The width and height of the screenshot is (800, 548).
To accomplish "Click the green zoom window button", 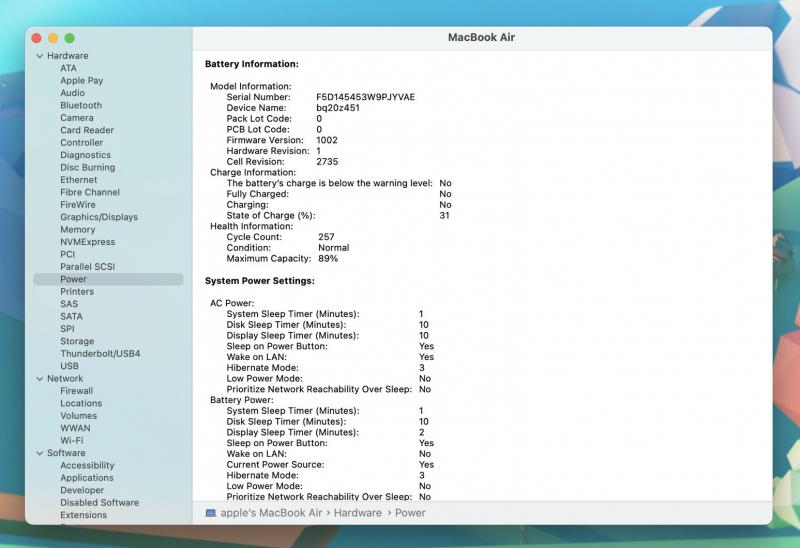I will coord(69,38).
